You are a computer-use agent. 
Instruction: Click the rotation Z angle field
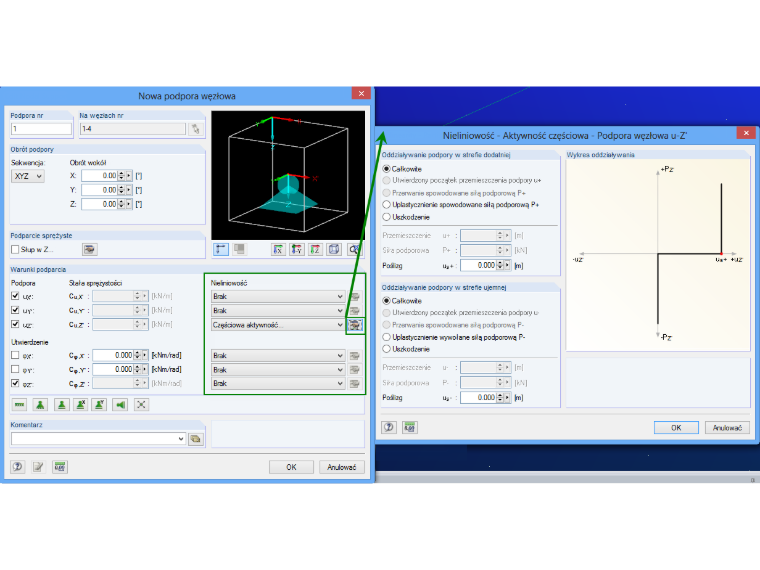click(100, 204)
